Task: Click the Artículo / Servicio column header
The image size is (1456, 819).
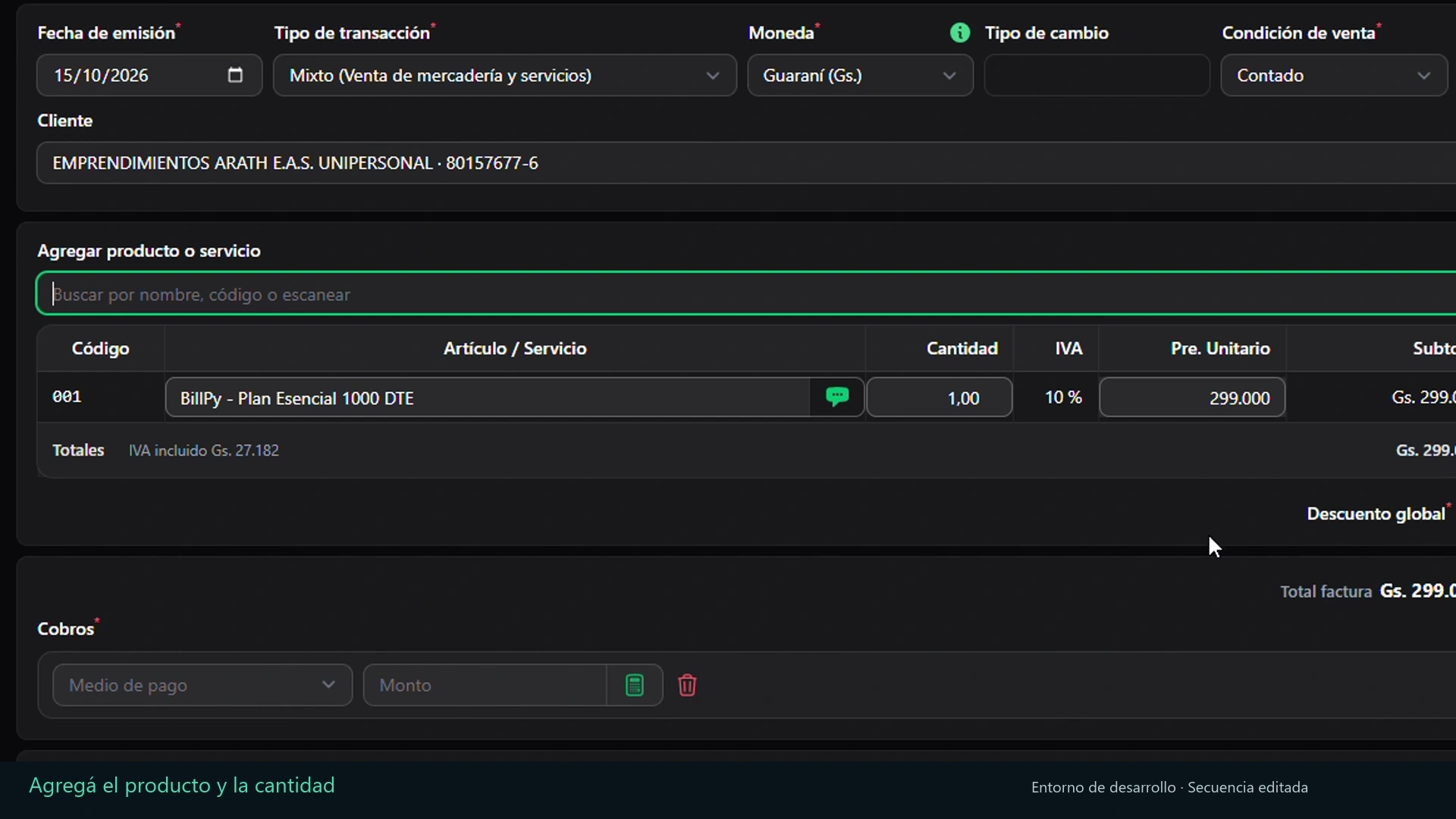Action: click(515, 349)
